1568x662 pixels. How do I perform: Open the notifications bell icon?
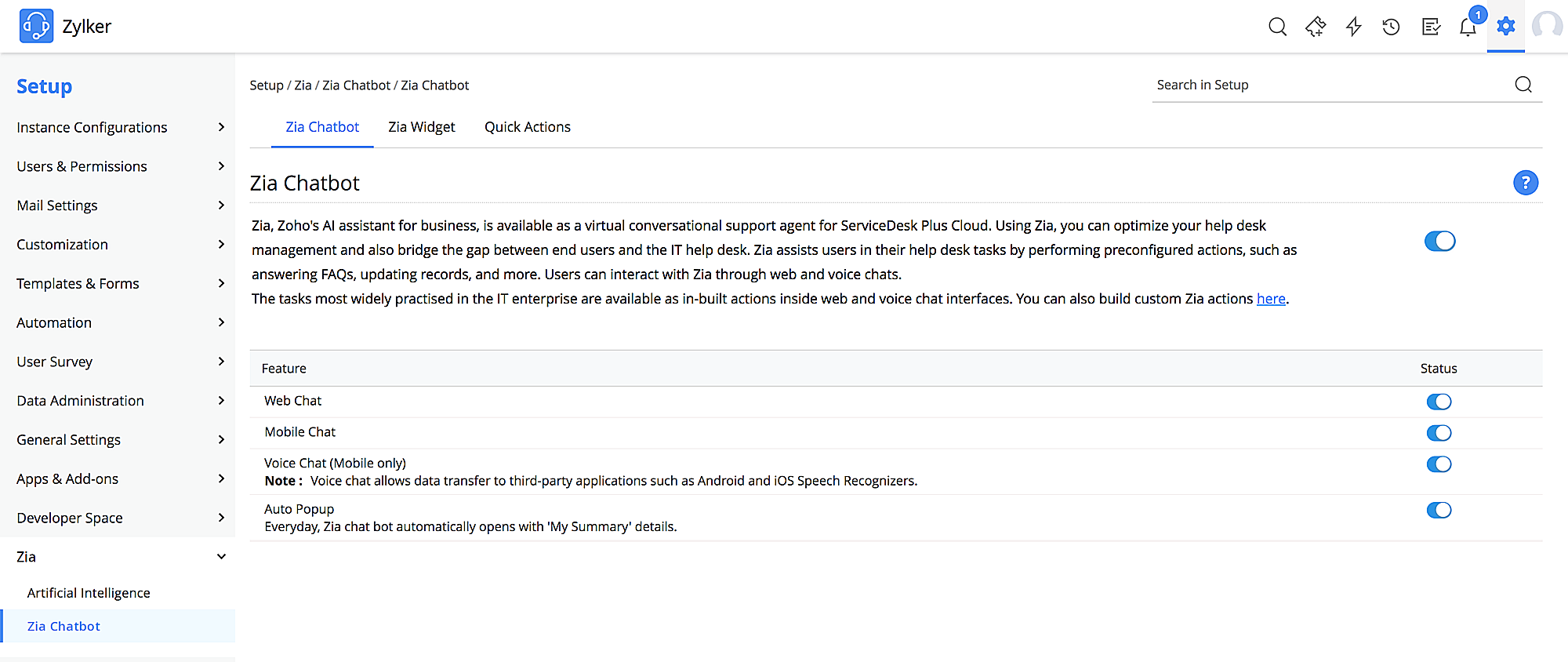(1468, 27)
